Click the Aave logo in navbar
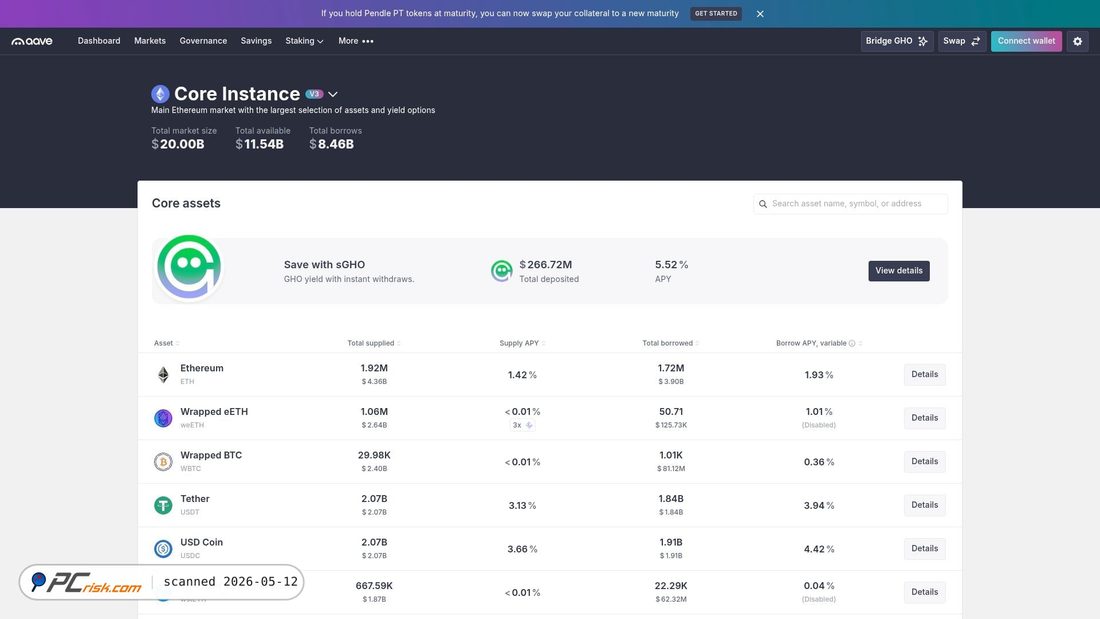 tap(32, 41)
